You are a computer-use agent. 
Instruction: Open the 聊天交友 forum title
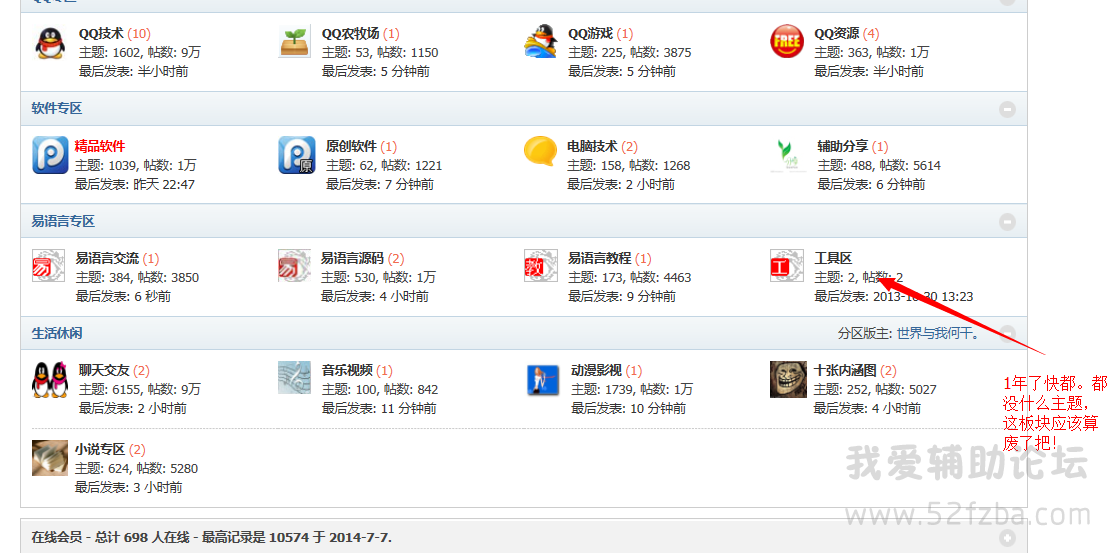tap(104, 370)
